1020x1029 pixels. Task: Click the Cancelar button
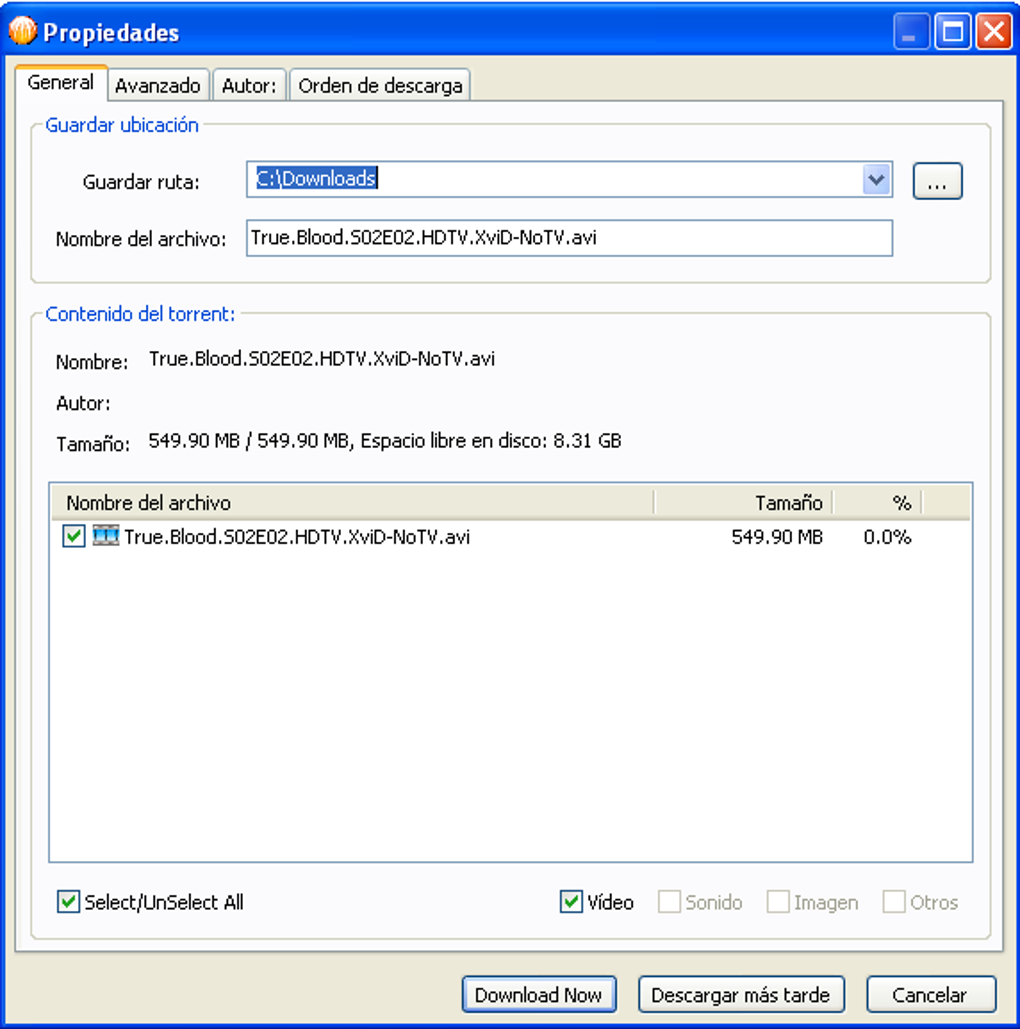point(930,995)
